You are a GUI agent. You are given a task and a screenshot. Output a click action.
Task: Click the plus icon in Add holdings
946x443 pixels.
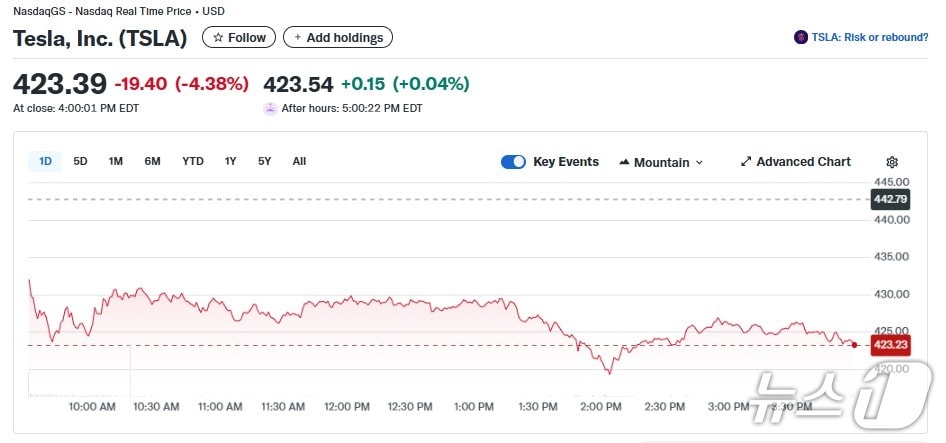[297, 38]
